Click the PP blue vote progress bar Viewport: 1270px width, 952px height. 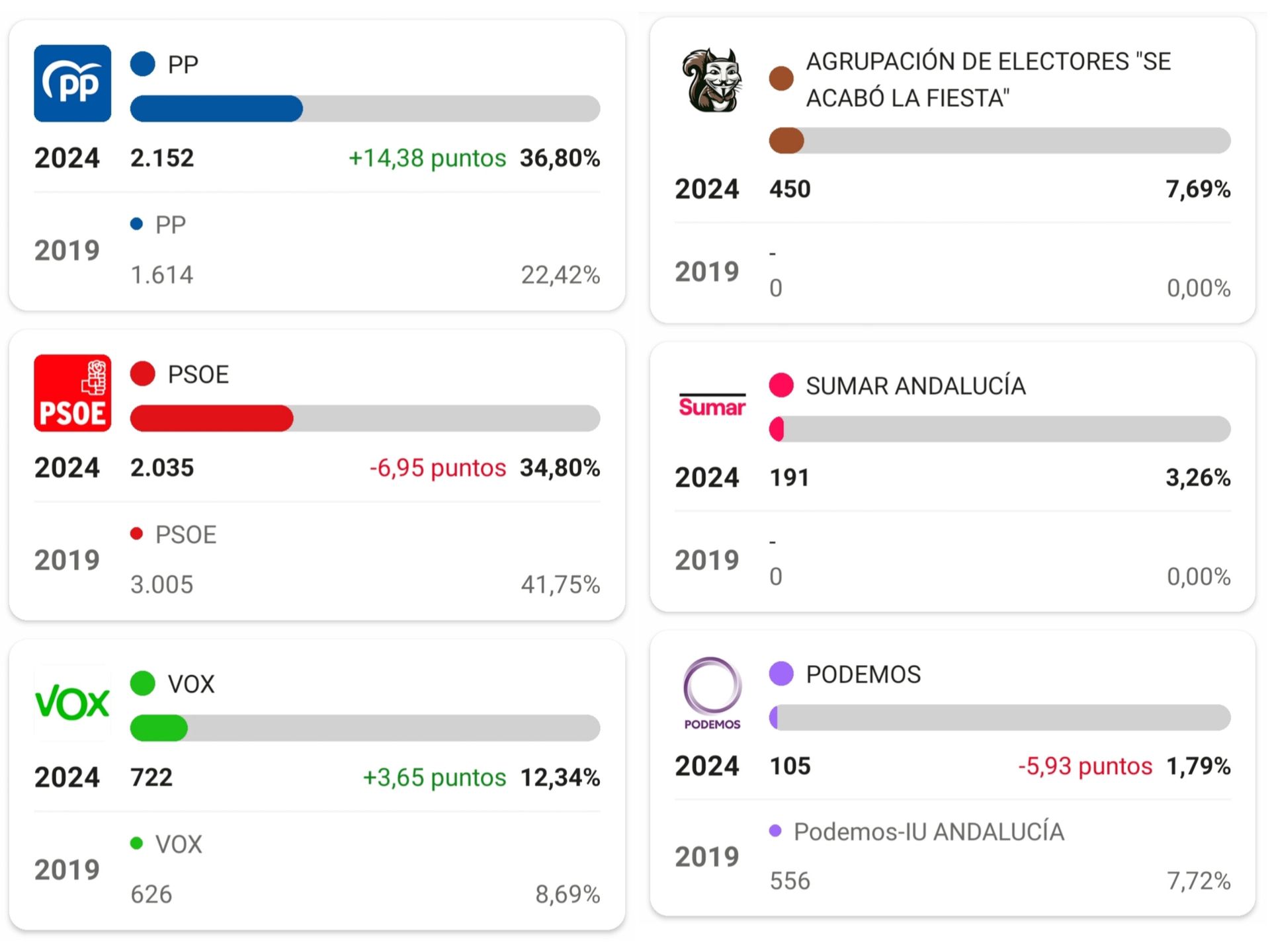tap(364, 108)
